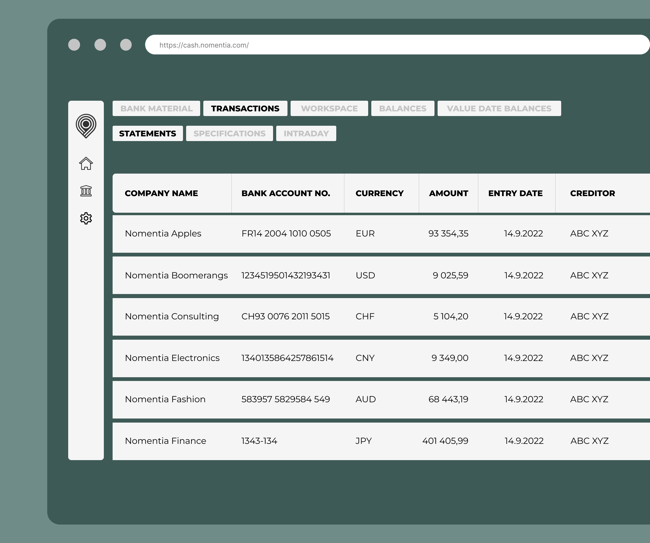Open the Intraday sub-tab
This screenshot has width=650, height=543.
coord(306,133)
